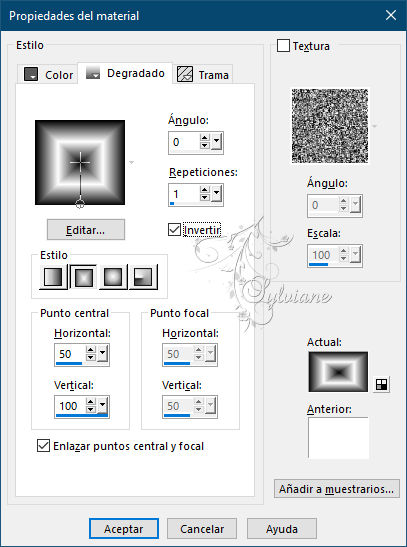Screen dimensions: 407x547
Task: Click the Actual gradient swatch
Action: [338, 372]
